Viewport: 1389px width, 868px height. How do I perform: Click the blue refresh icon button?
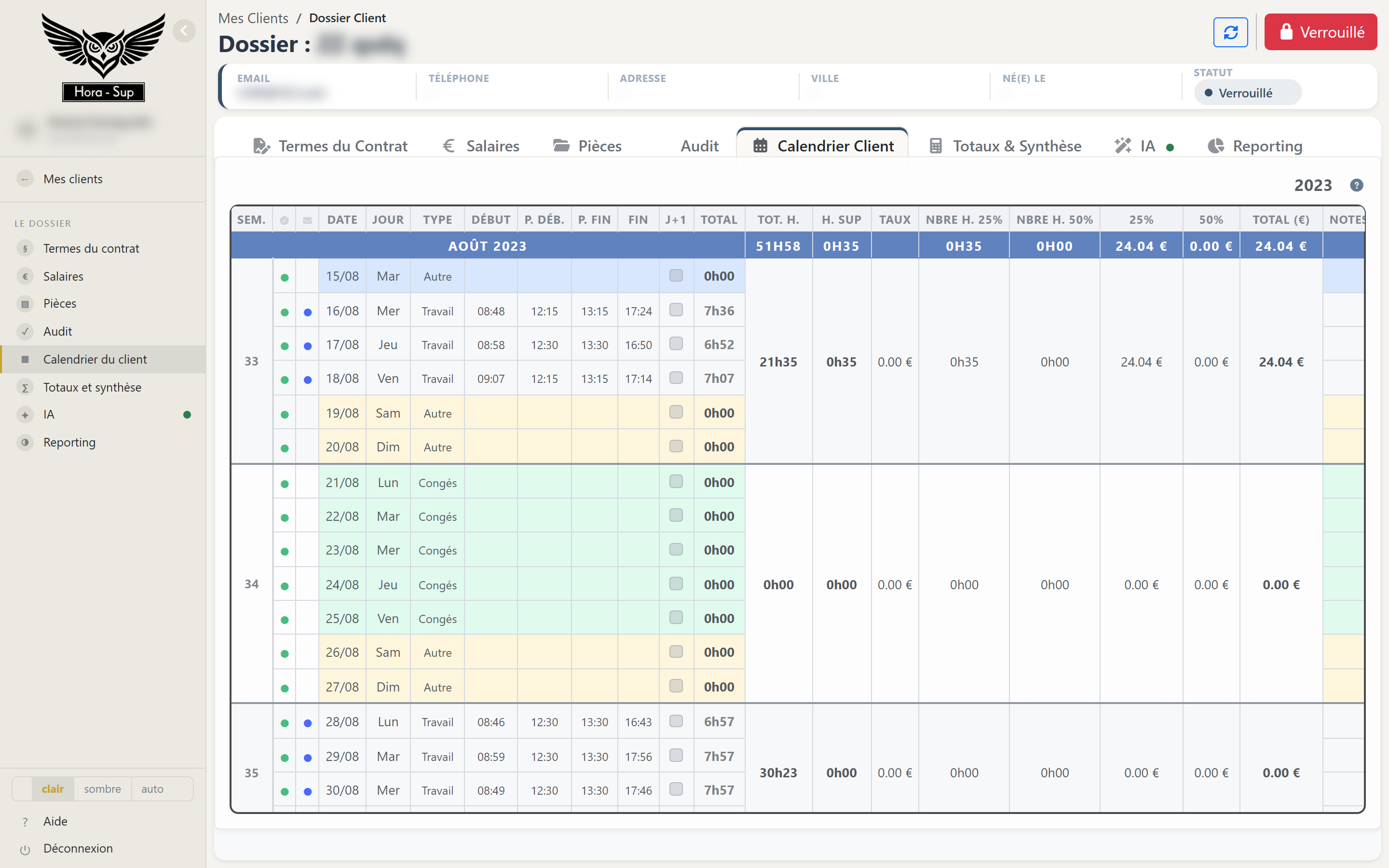pos(1230,32)
